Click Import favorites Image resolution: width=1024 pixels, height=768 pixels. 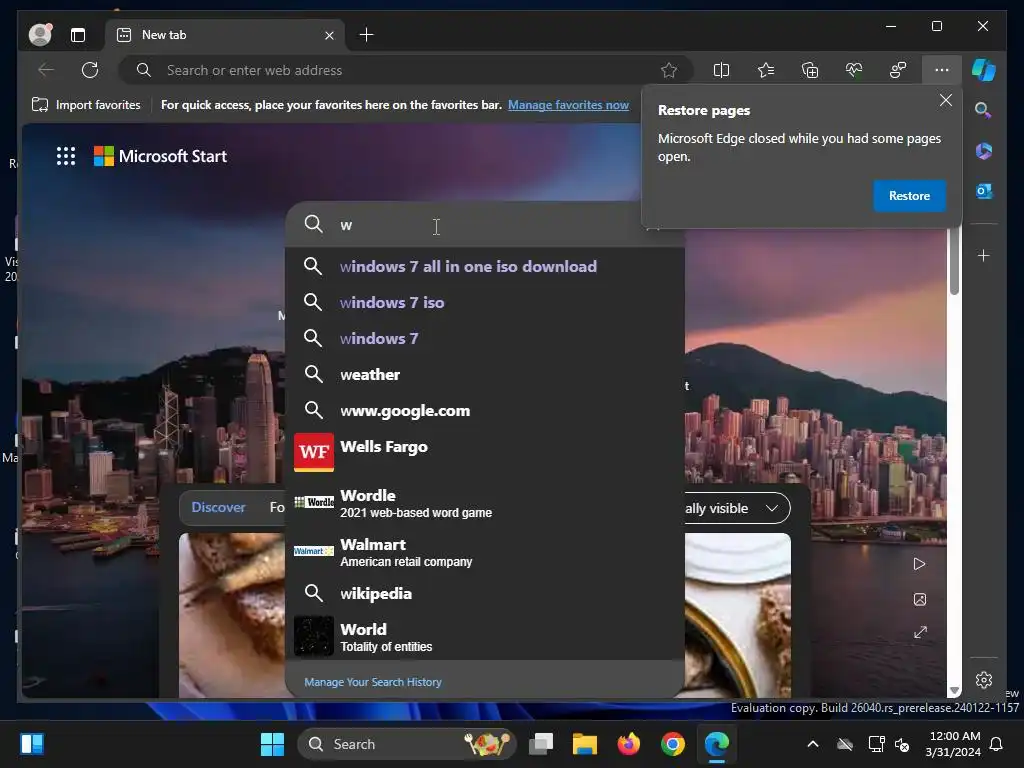tap(86, 105)
